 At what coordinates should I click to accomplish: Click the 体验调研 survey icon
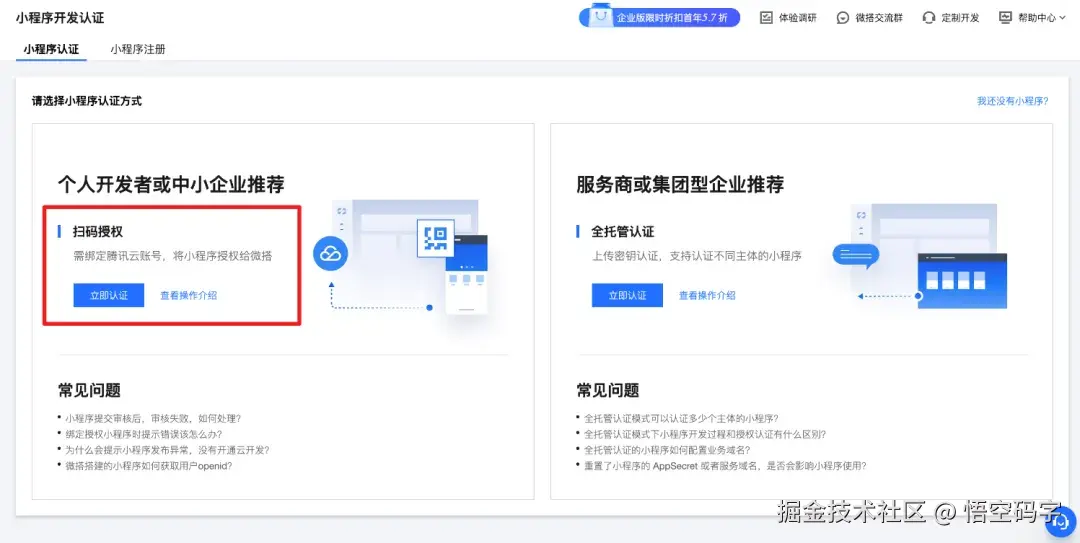tap(766, 18)
